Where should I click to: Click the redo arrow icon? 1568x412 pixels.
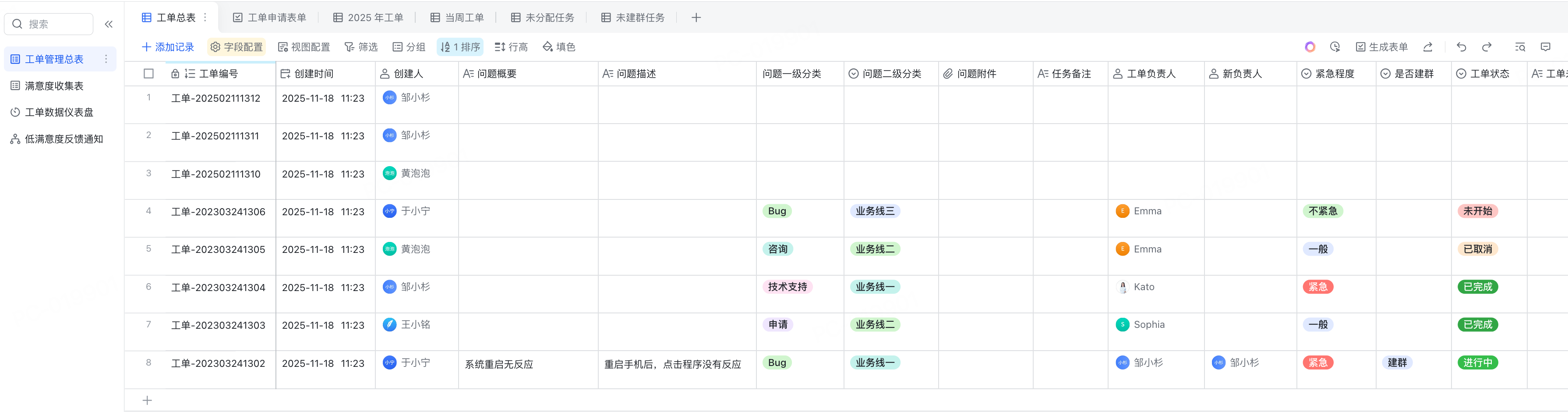tap(1487, 47)
